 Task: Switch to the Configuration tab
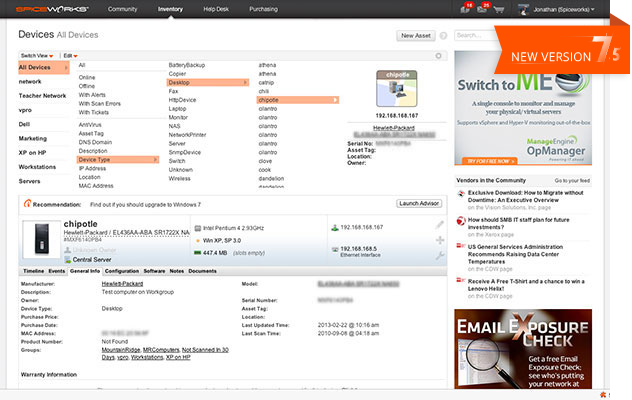pyautogui.click(x=122, y=271)
